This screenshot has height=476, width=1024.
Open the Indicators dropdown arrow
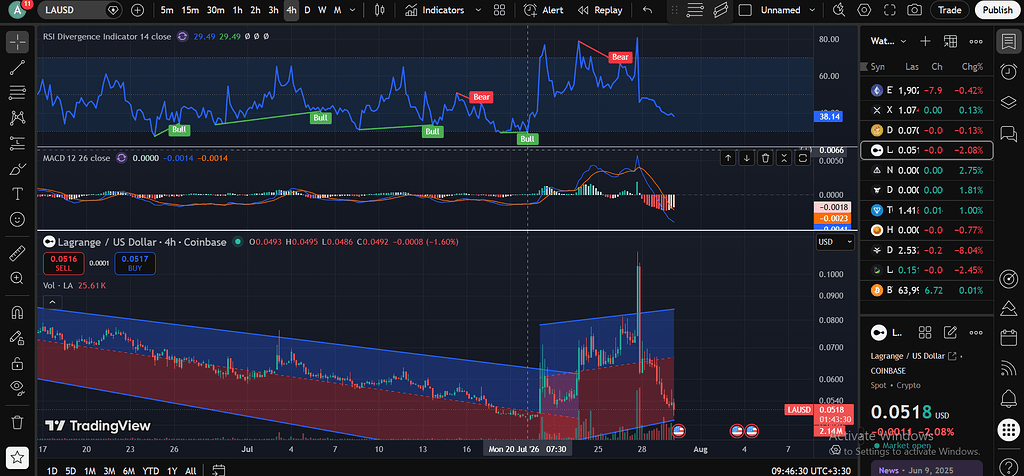(x=478, y=10)
